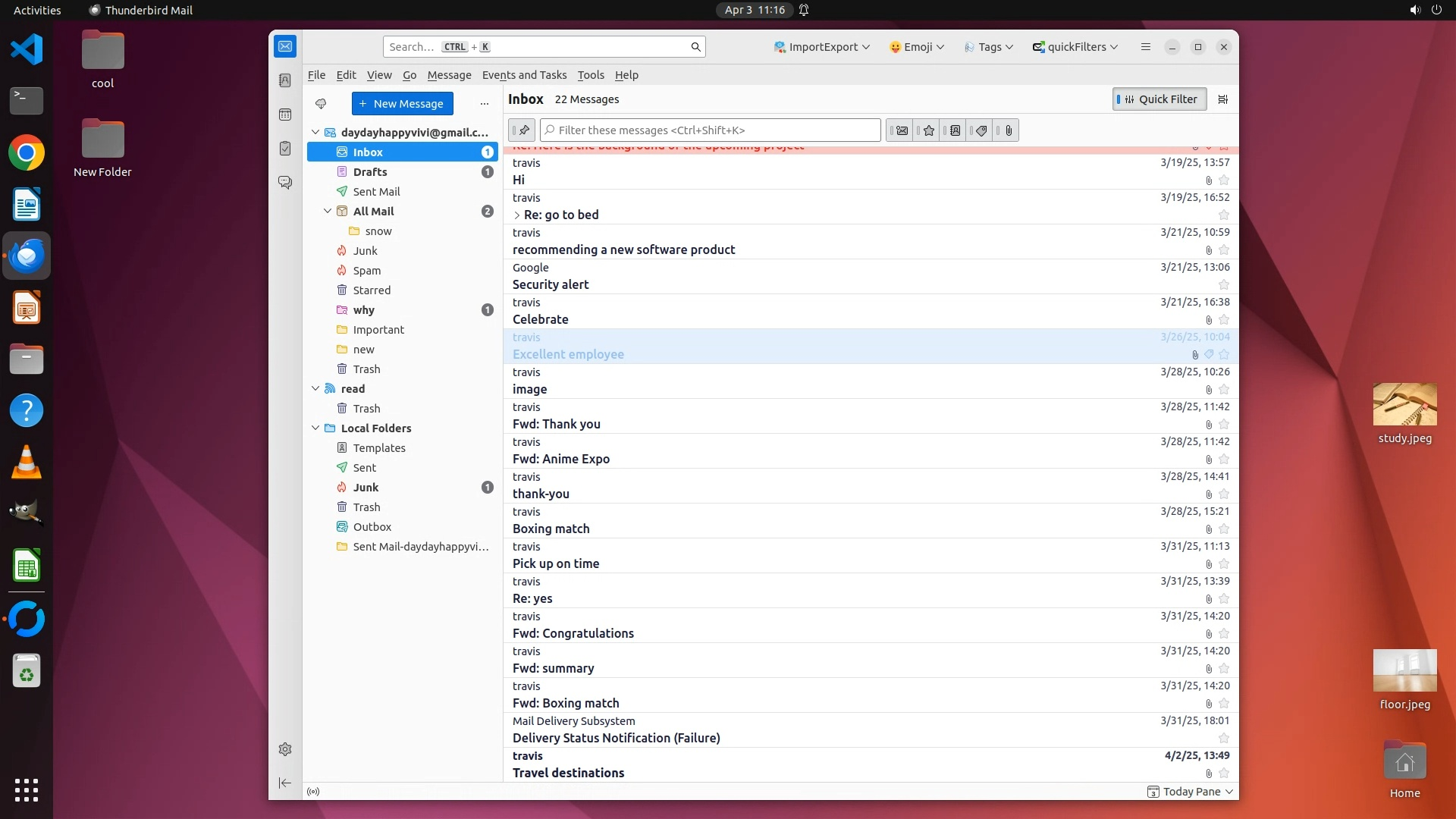Open the Events and Tasks menu
Image resolution: width=1456 pixels, height=819 pixels.
(524, 75)
